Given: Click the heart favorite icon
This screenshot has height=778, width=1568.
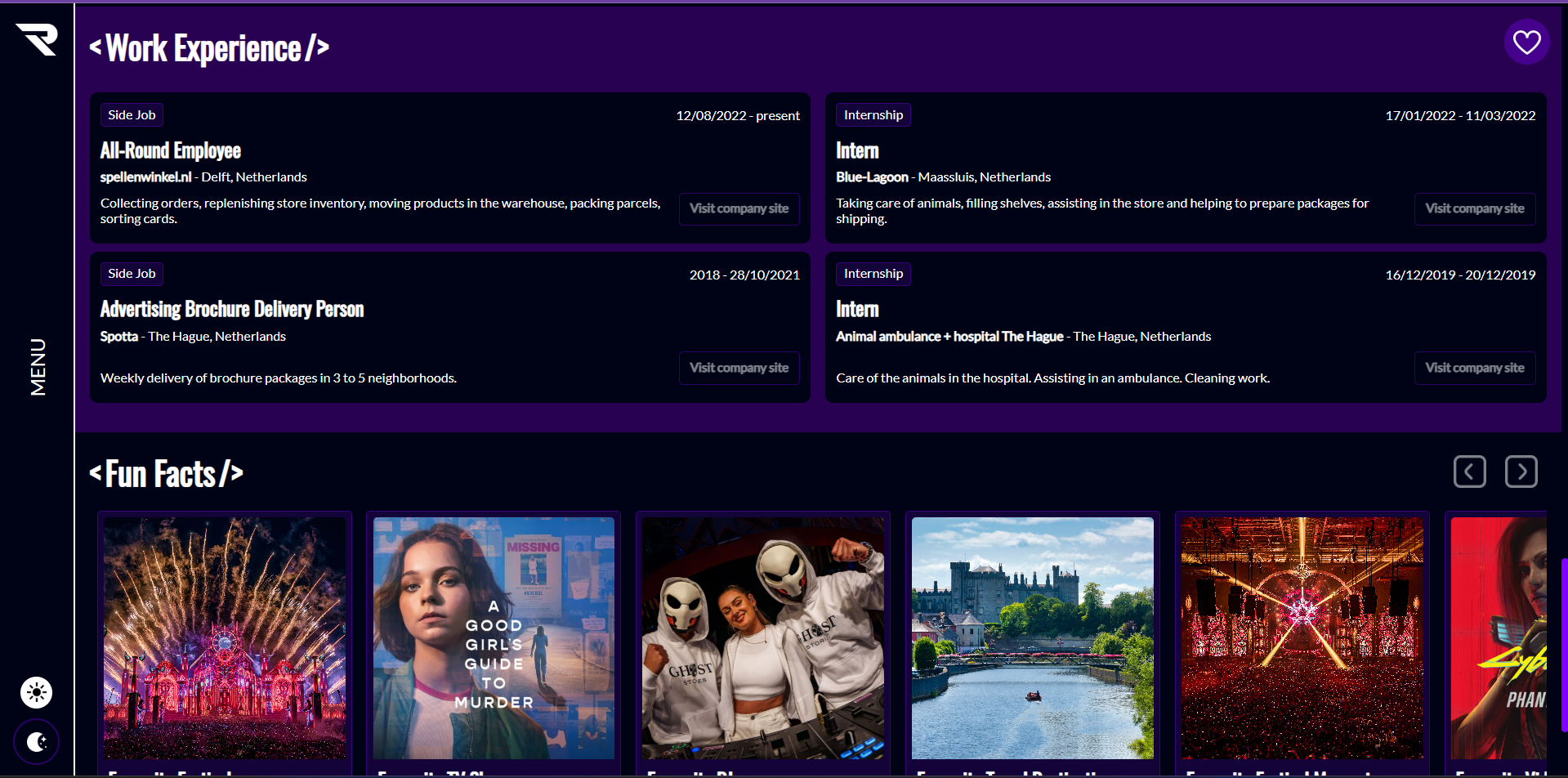Looking at the screenshot, I should [1526, 42].
